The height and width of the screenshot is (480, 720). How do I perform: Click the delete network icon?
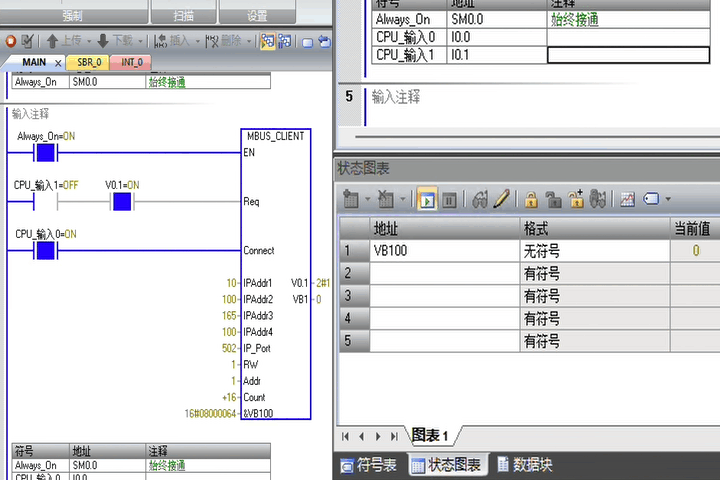coord(212,41)
